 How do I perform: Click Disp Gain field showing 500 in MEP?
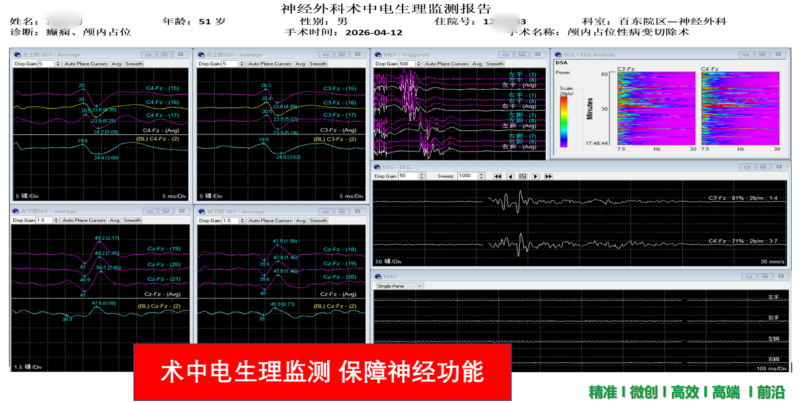[x=408, y=64]
